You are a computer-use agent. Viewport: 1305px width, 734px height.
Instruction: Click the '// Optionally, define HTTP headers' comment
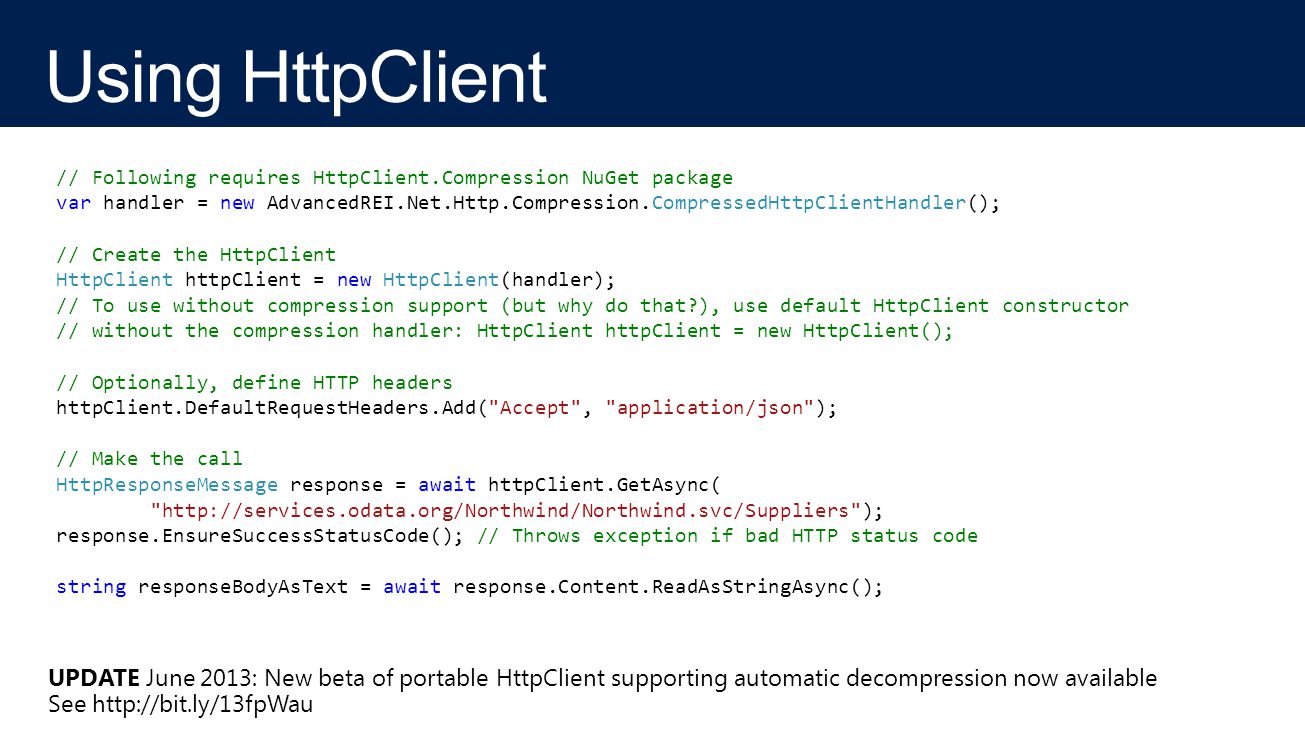255,382
